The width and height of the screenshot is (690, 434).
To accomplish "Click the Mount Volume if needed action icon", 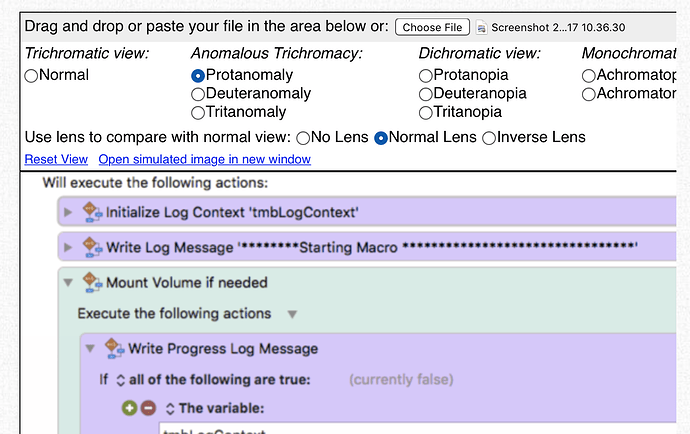I will tap(92, 283).
